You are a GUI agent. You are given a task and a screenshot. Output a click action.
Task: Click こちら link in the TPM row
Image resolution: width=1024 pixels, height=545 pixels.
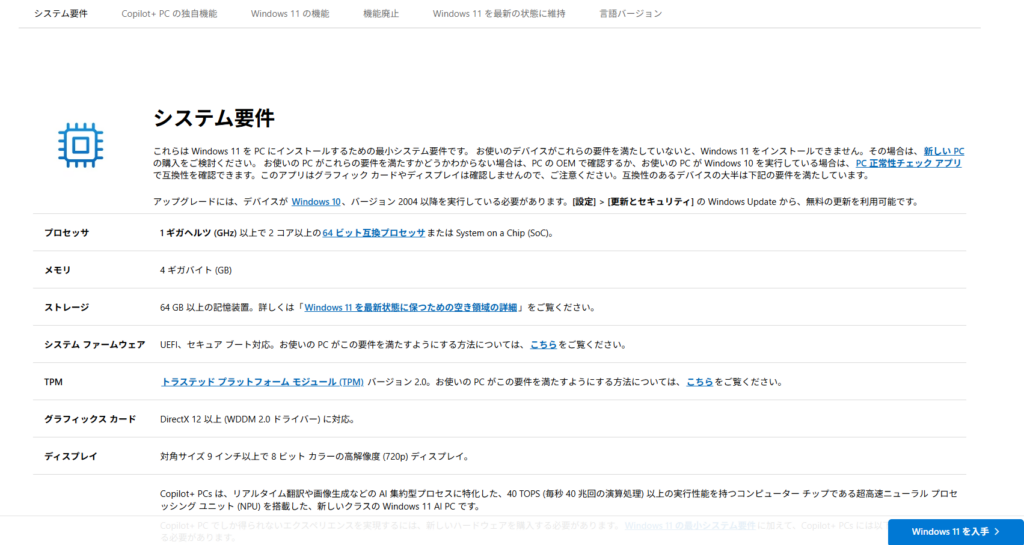coord(699,381)
